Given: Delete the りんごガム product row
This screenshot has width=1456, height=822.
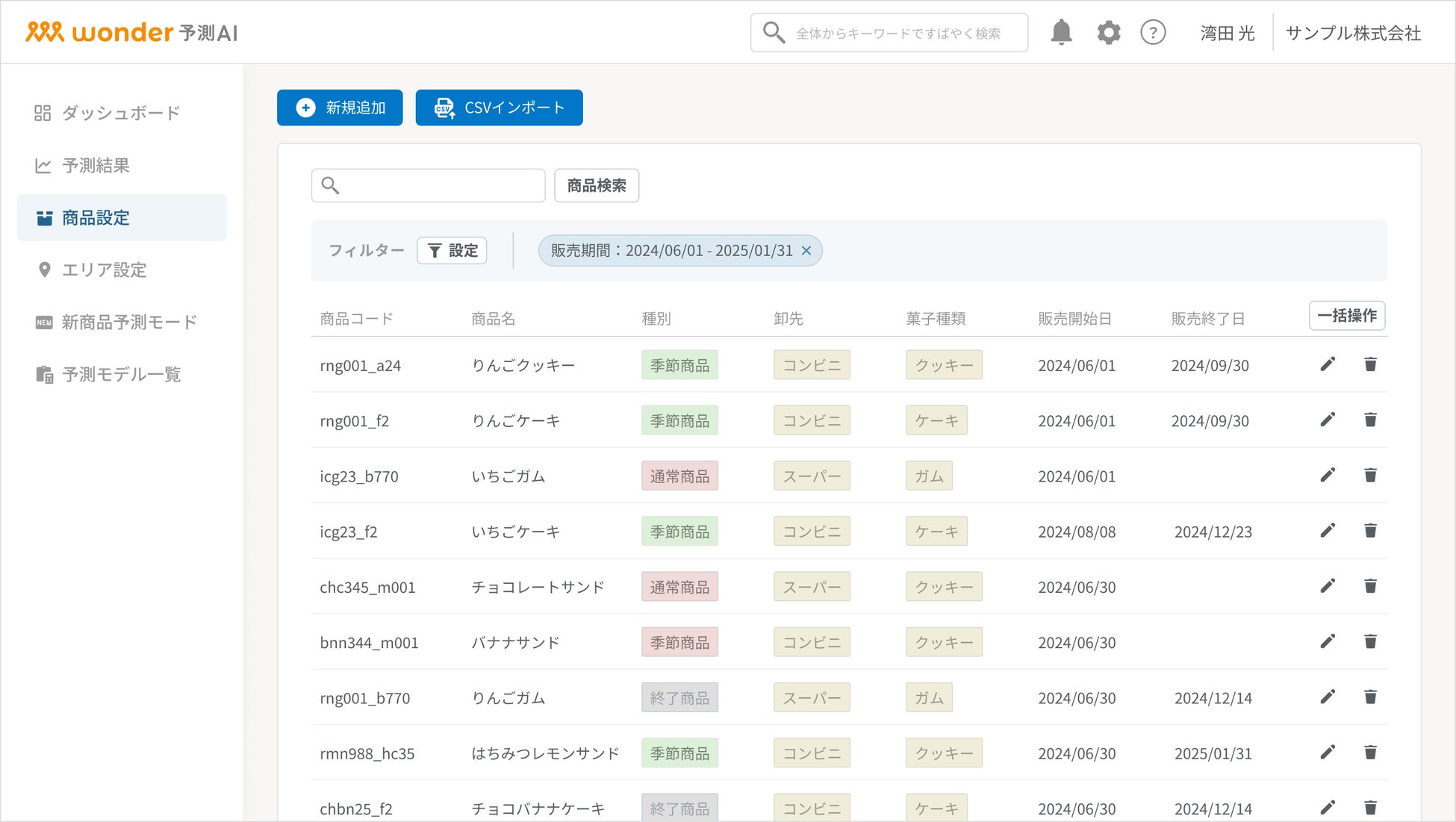Looking at the screenshot, I should pos(1370,697).
